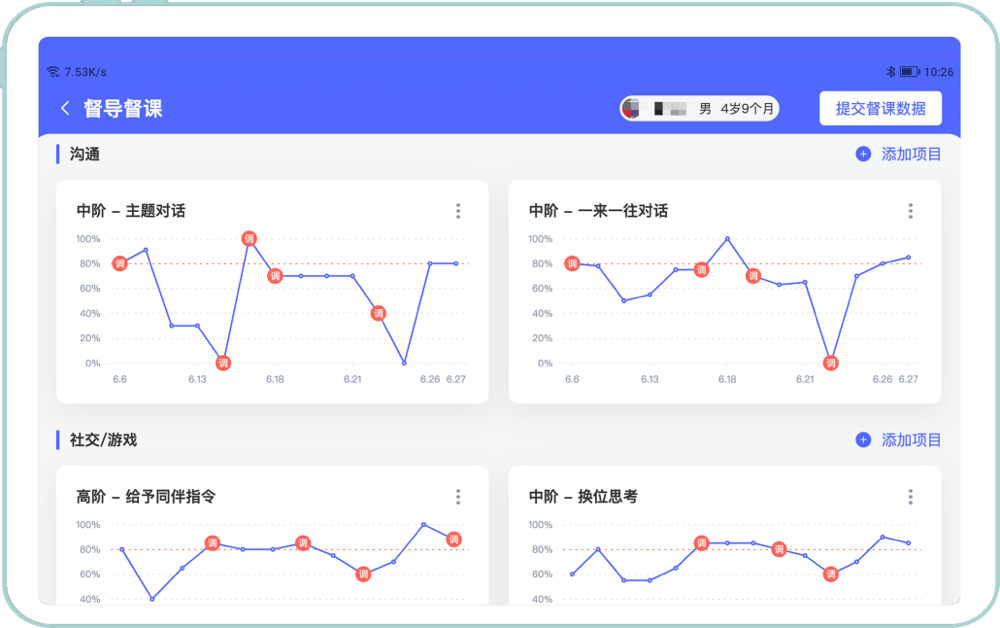Tap the 调 marker at 60% in 换位思考 chart
This screenshot has width=1000, height=628.
click(x=830, y=574)
